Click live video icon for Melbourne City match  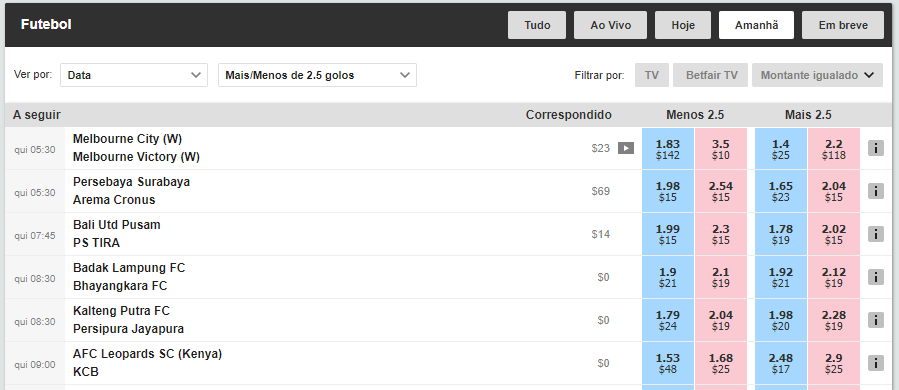coord(626,149)
